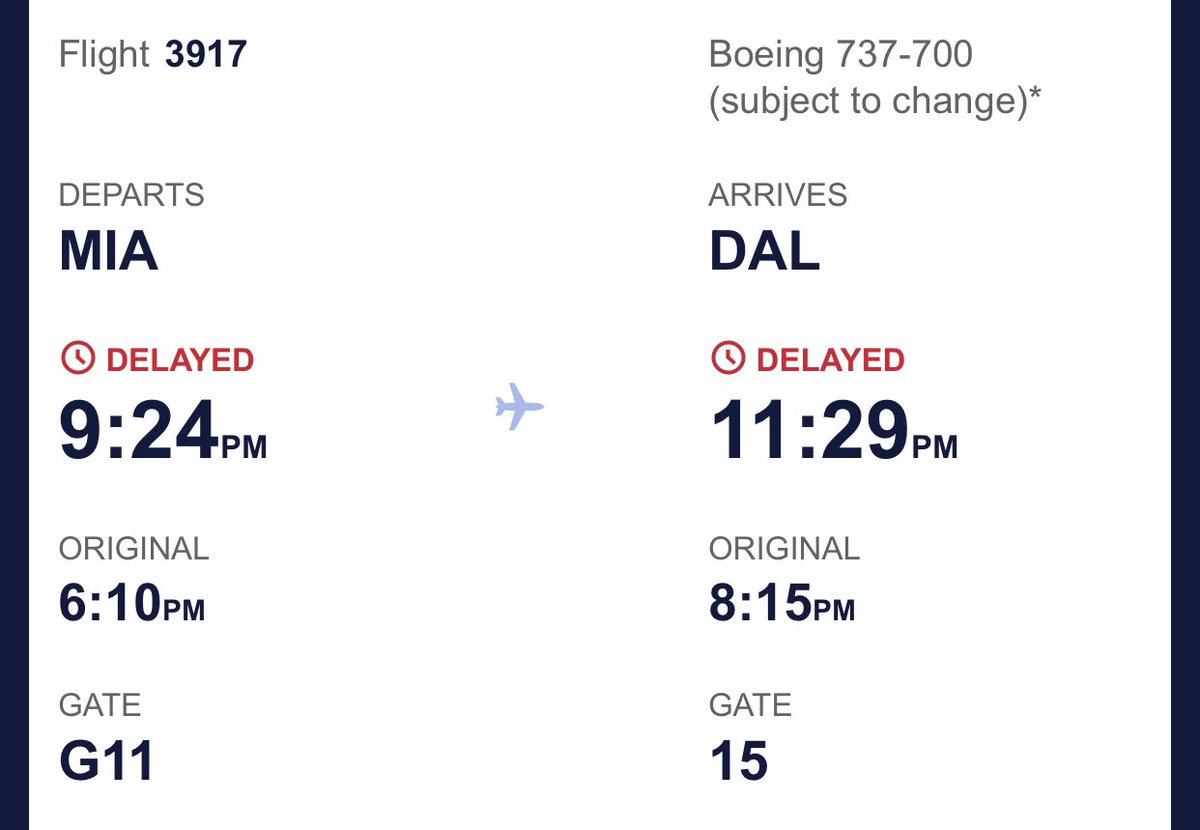Click the DAL arrival airport code
Image resolution: width=1200 pixels, height=830 pixels.
(764, 252)
